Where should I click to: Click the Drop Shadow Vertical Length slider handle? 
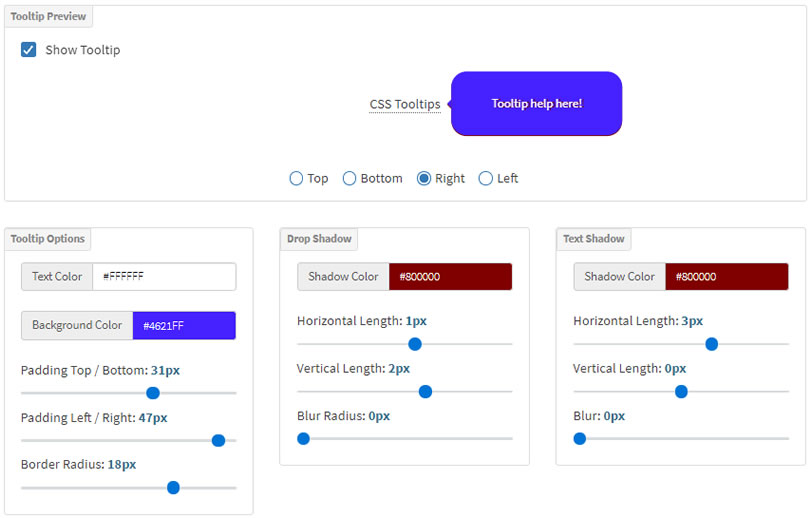(x=425, y=391)
